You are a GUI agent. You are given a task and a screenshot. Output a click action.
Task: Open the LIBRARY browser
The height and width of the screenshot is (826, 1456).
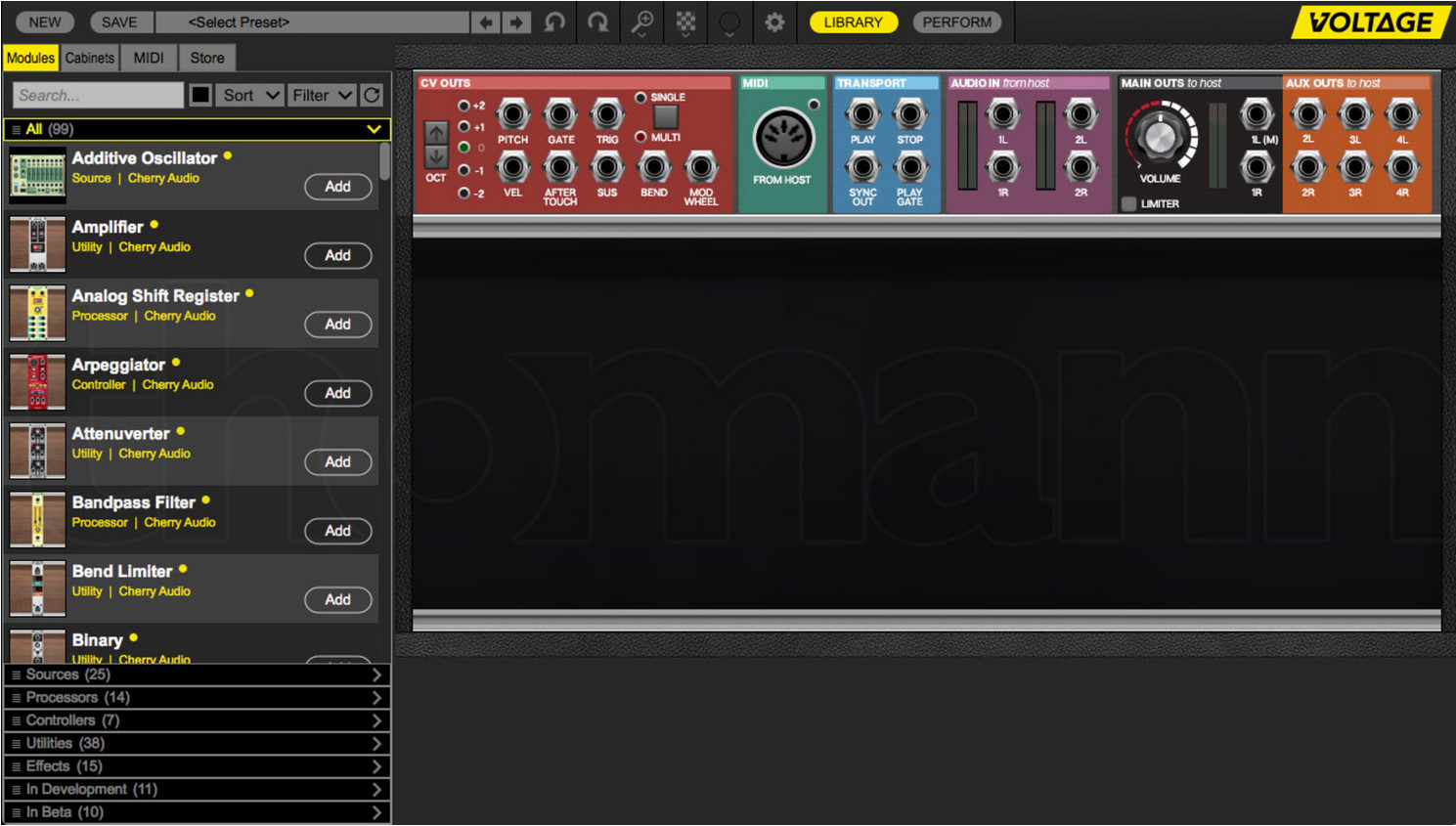click(x=853, y=22)
